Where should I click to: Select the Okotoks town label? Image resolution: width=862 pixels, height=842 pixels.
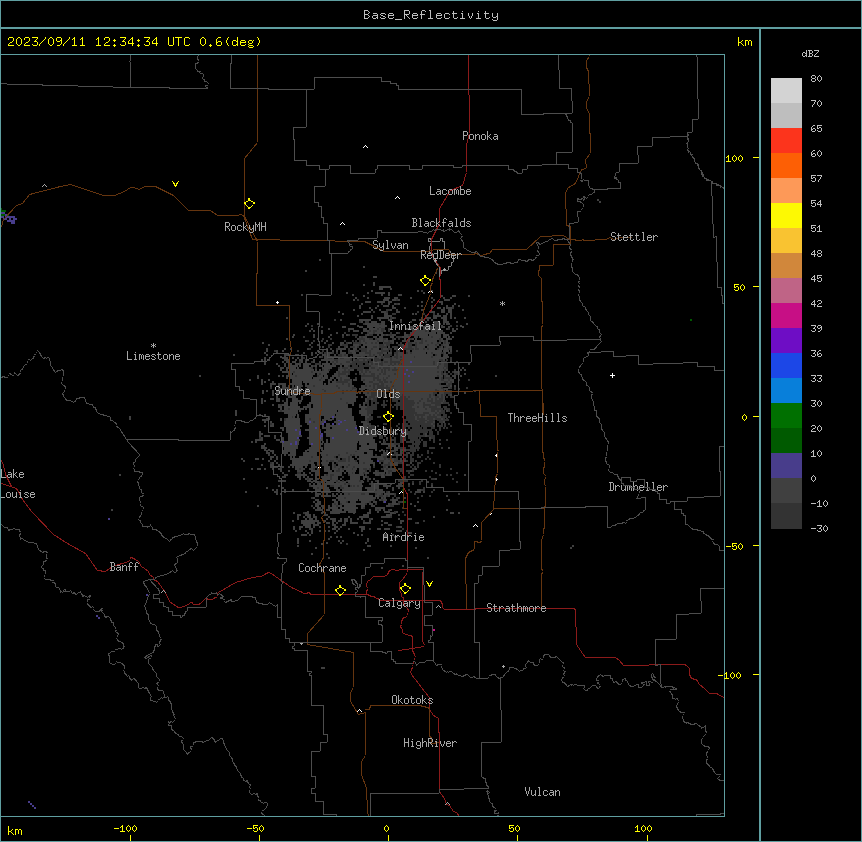(x=412, y=700)
